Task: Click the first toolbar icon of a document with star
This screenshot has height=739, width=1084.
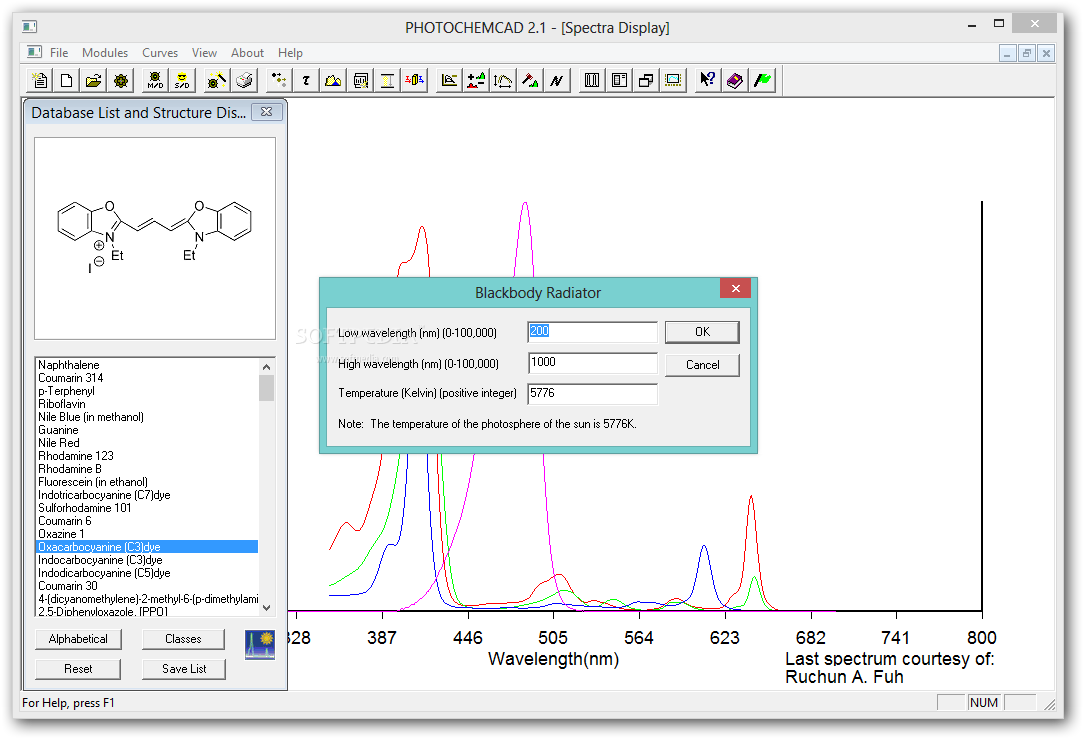Action: pyautogui.click(x=39, y=80)
